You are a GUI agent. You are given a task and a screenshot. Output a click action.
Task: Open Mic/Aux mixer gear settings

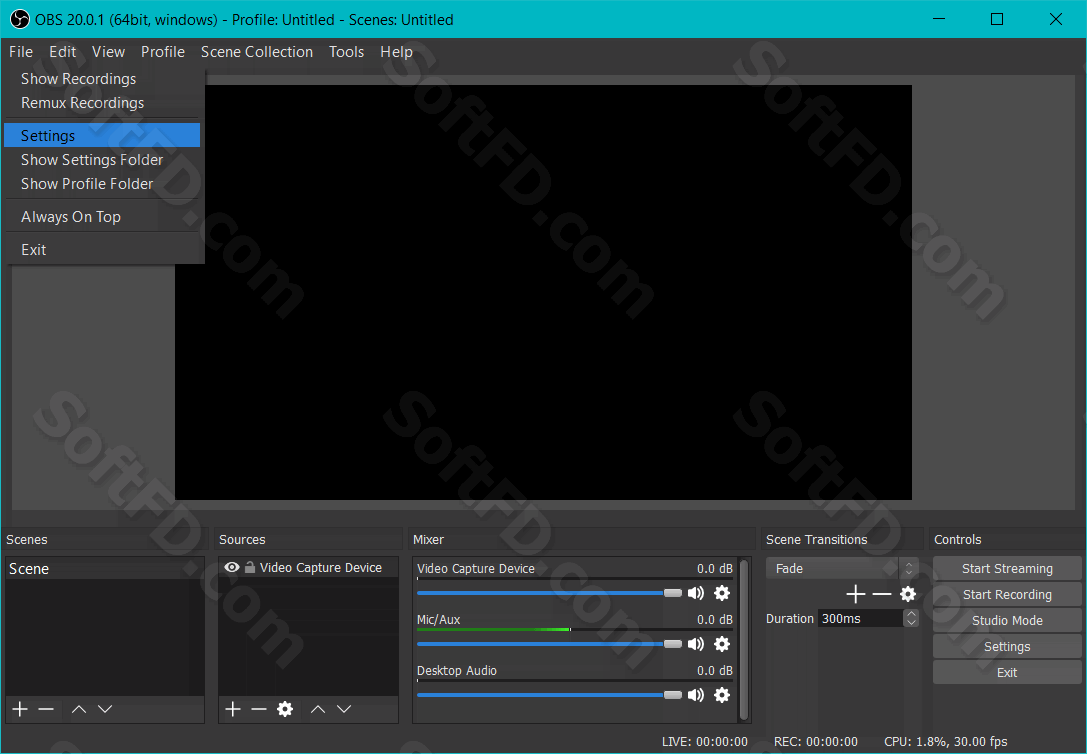click(722, 645)
